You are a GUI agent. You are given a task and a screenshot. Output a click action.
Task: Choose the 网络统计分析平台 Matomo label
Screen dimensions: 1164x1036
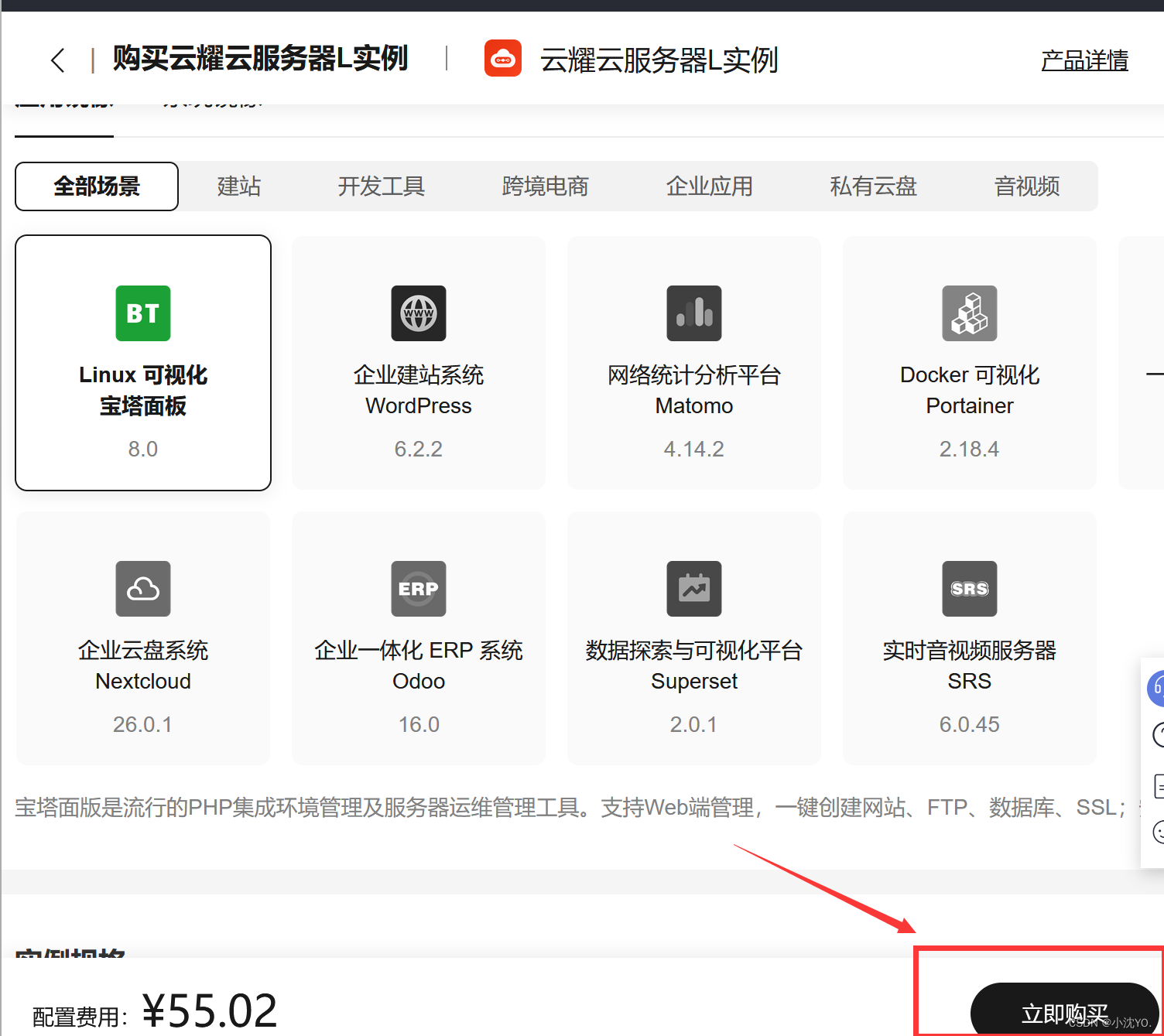694,390
